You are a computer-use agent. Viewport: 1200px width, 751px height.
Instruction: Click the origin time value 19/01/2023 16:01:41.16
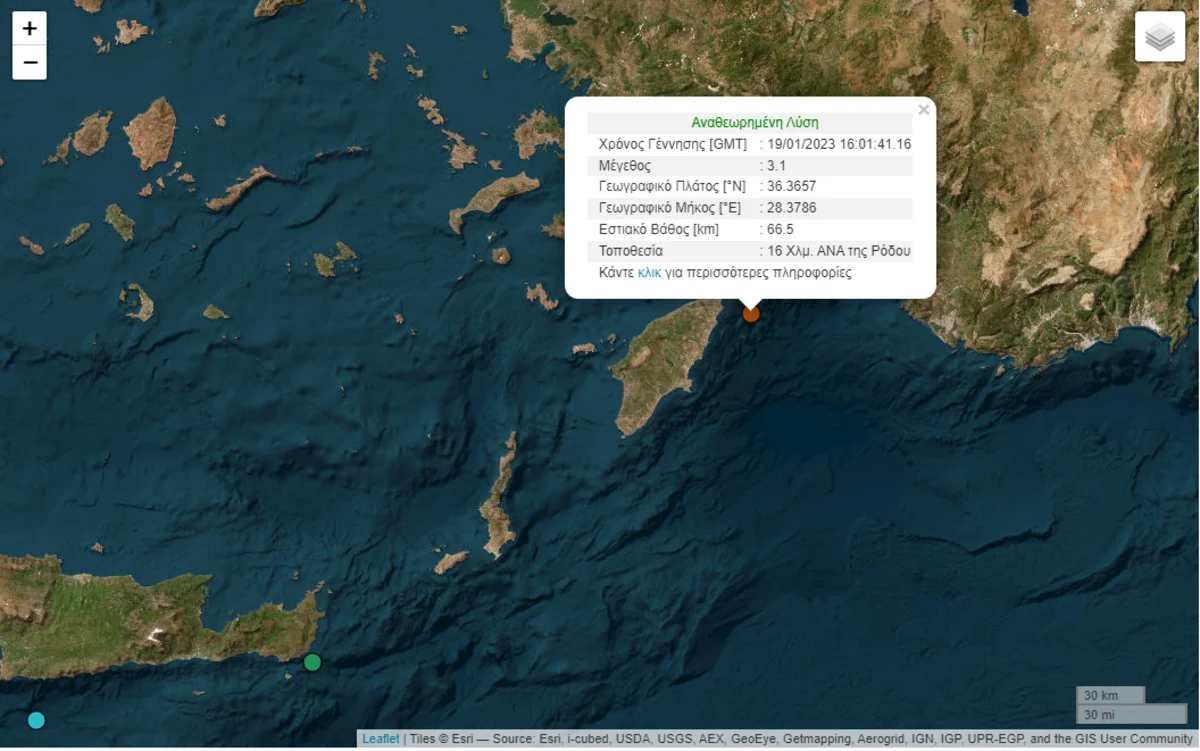coord(839,144)
